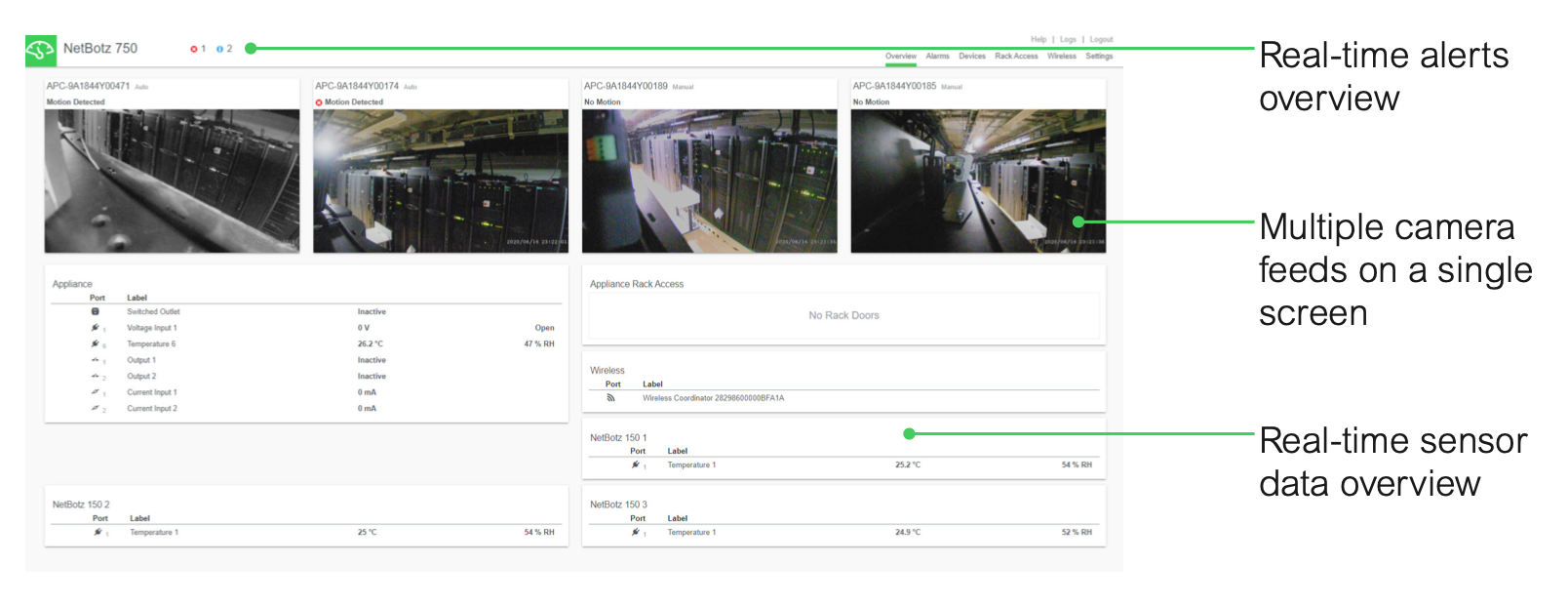1568x605 pixels.
Task: Open the blue informational alert count icon
Action: (x=220, y=49)
